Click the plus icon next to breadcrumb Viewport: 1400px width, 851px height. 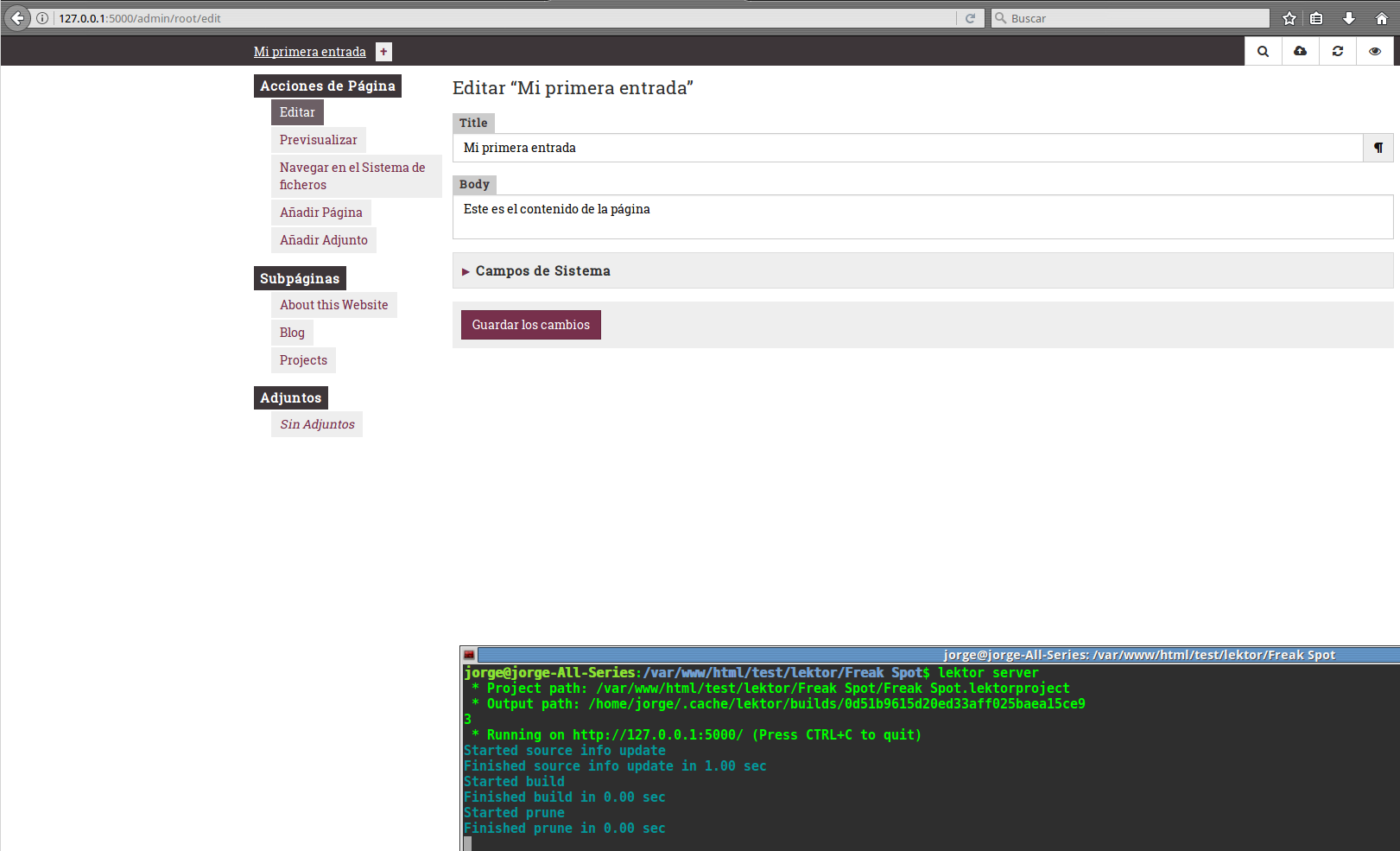click(383, 52)
